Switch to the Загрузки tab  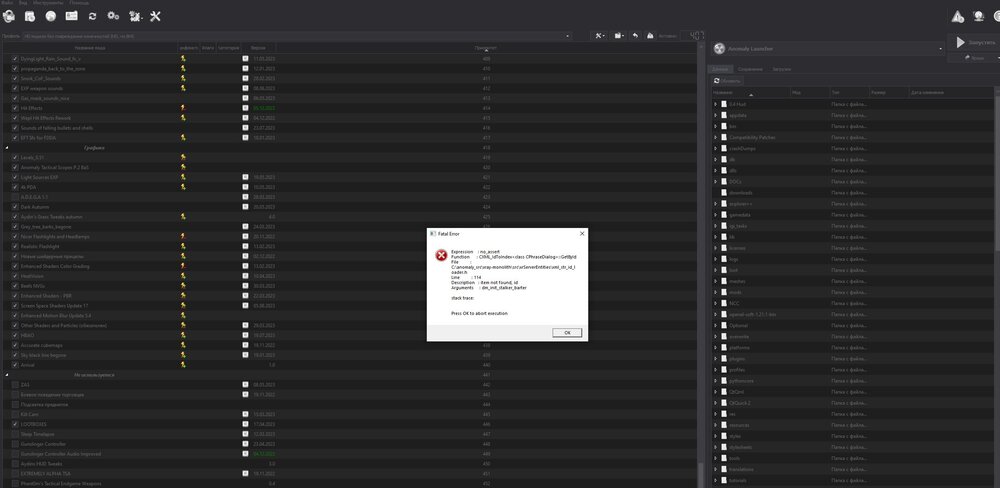pyautogui.click(x=781, y=69)
